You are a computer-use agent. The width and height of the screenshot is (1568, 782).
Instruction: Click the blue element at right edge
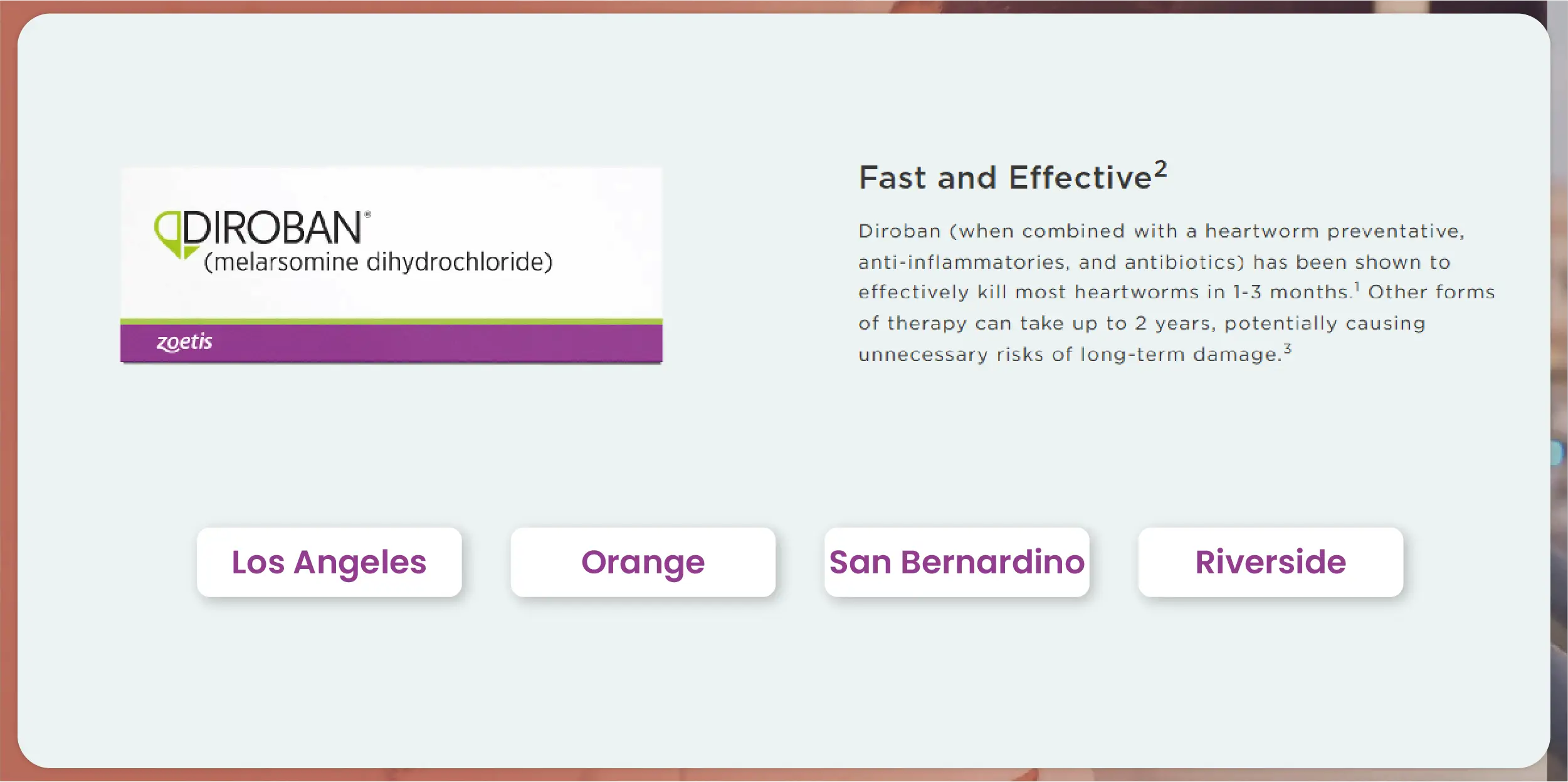pyautogui.click(x=1557, y=452)
